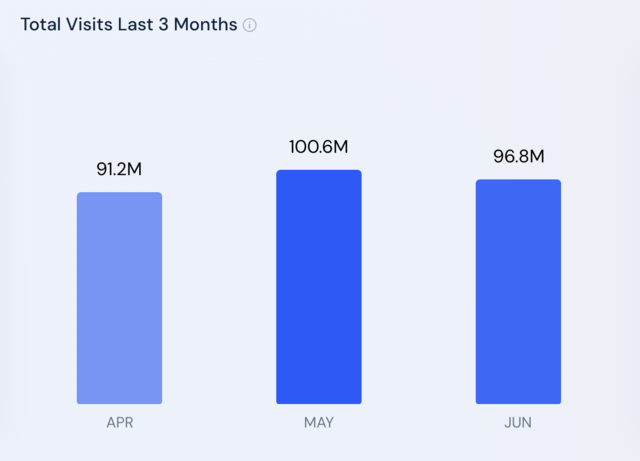Click the tallest bar in the chart

(x=319, y=287)
